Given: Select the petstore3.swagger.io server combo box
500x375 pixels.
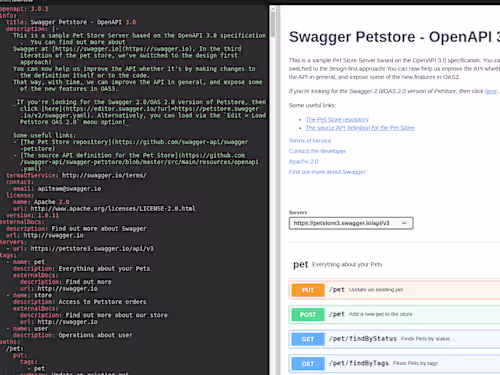Looking at the screenshot, I should [351, 223].
